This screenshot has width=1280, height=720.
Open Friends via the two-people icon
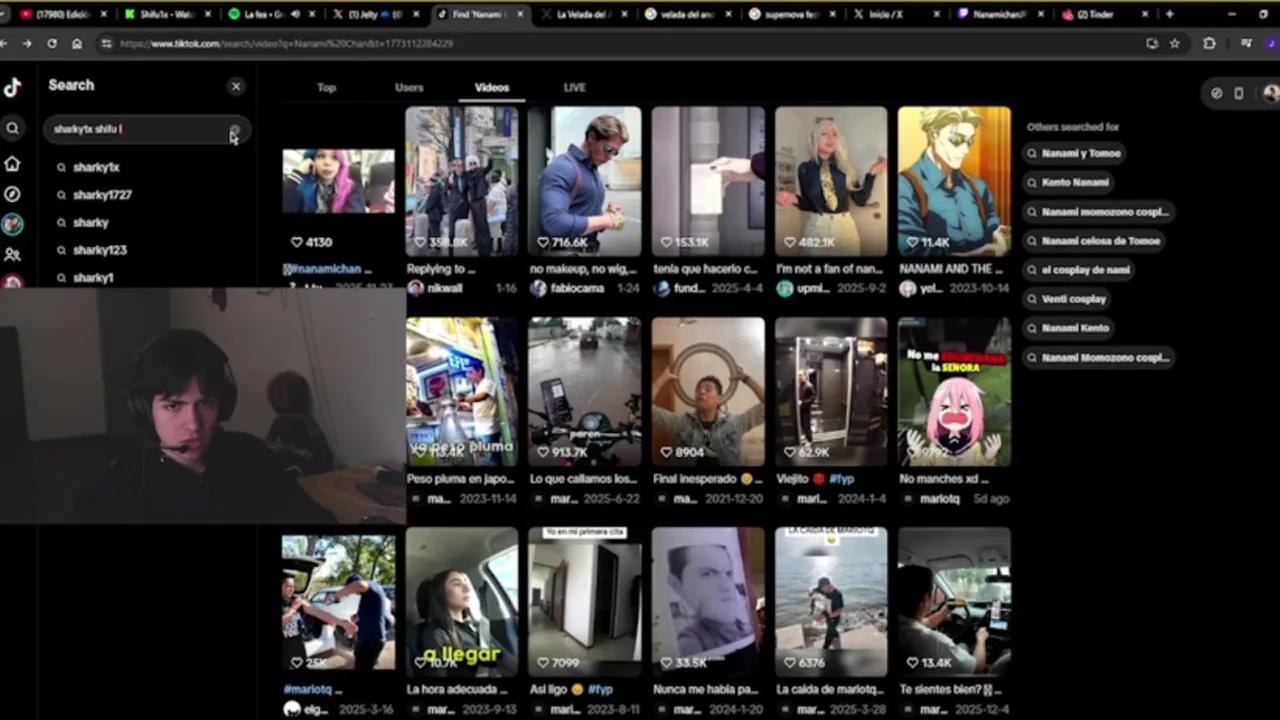click(x=12, y=255)
